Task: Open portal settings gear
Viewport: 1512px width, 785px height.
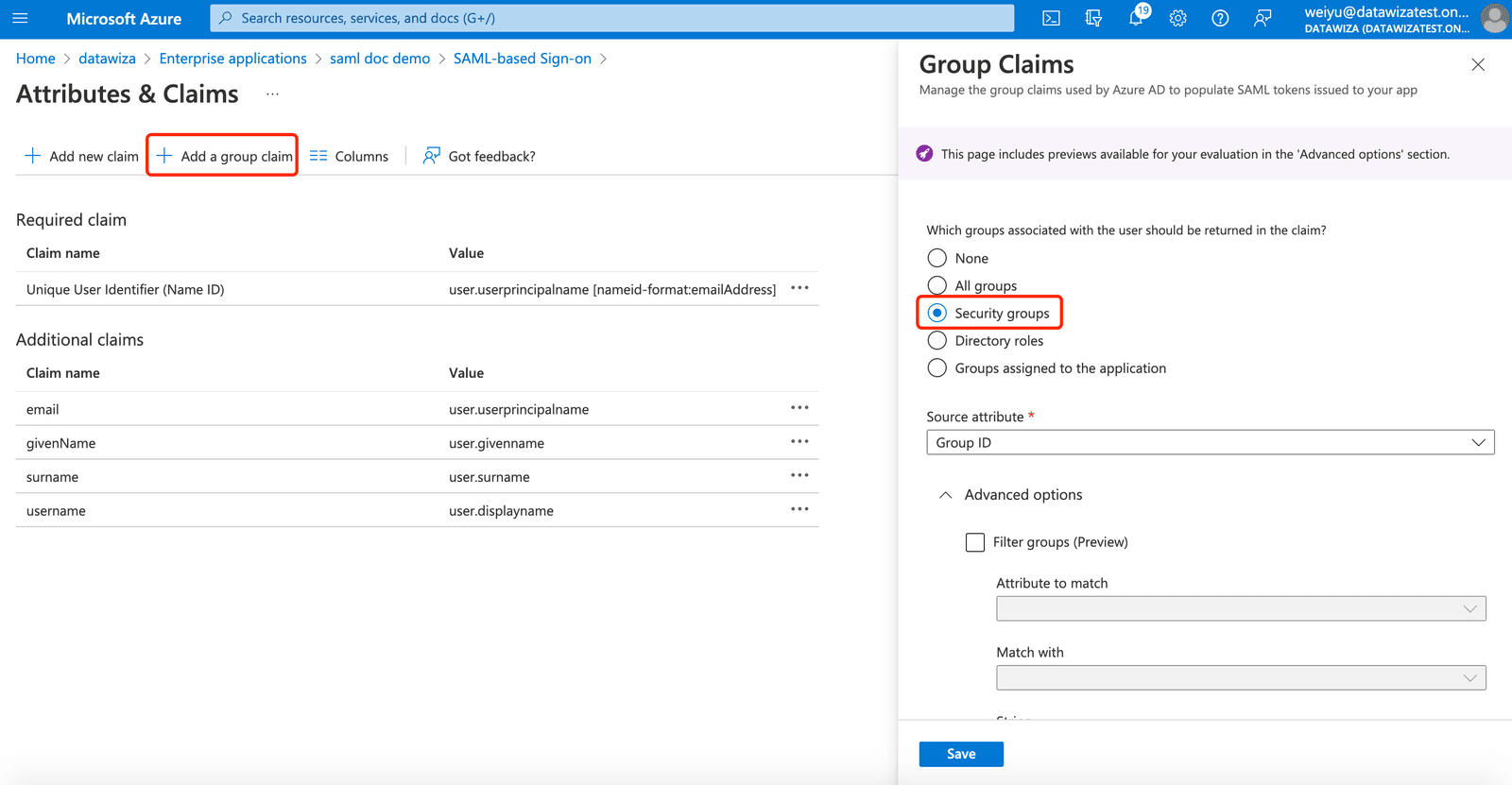Action: pyautogui.click(x=1177, y=18)
